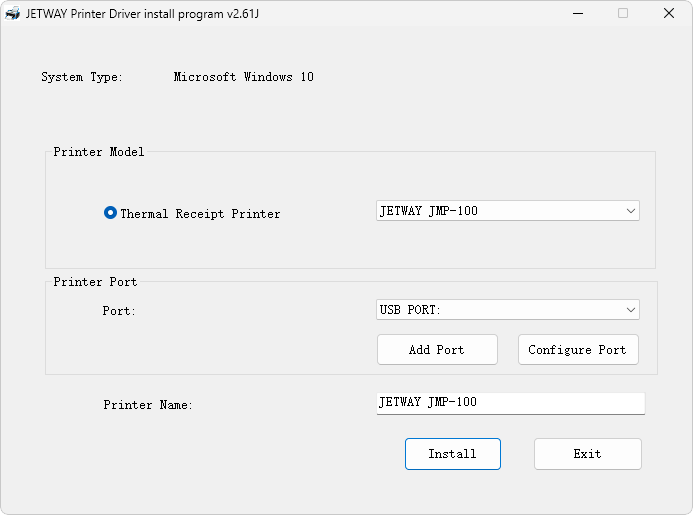Click the disabled maximize window icon
The image size is (693, 515).
click(x=623, y=13)
